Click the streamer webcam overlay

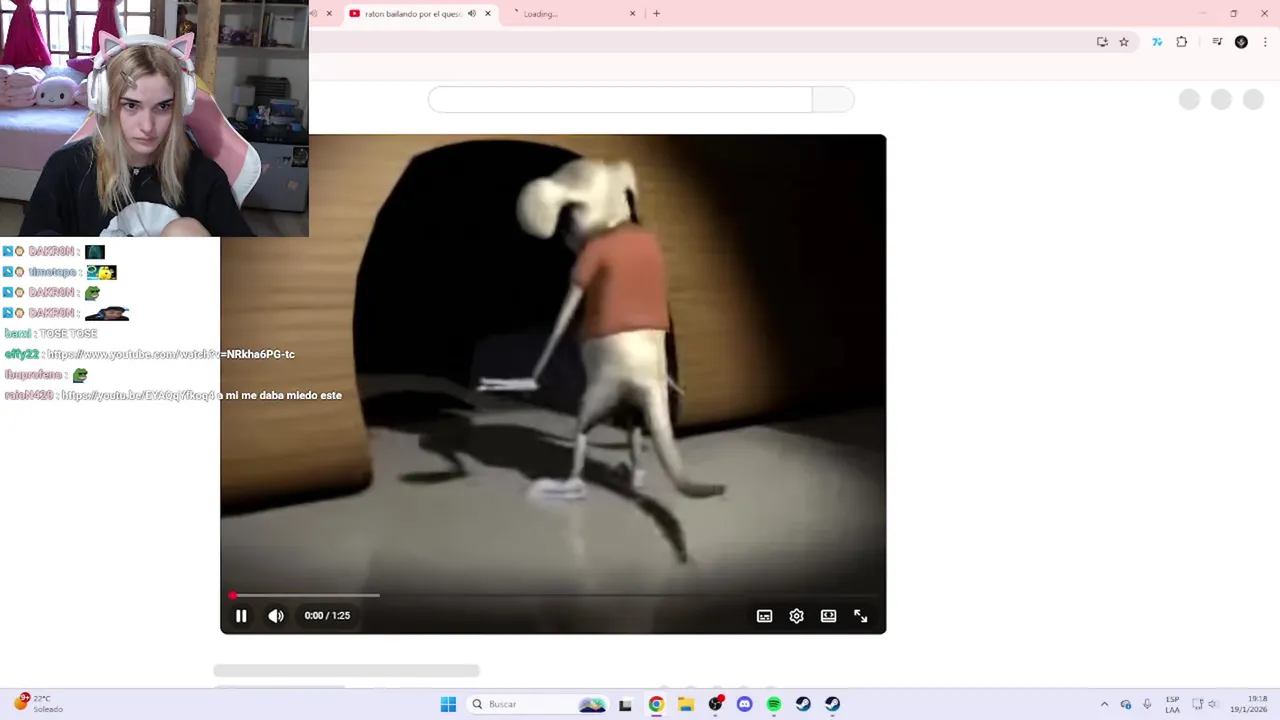[x=154, y=118]
